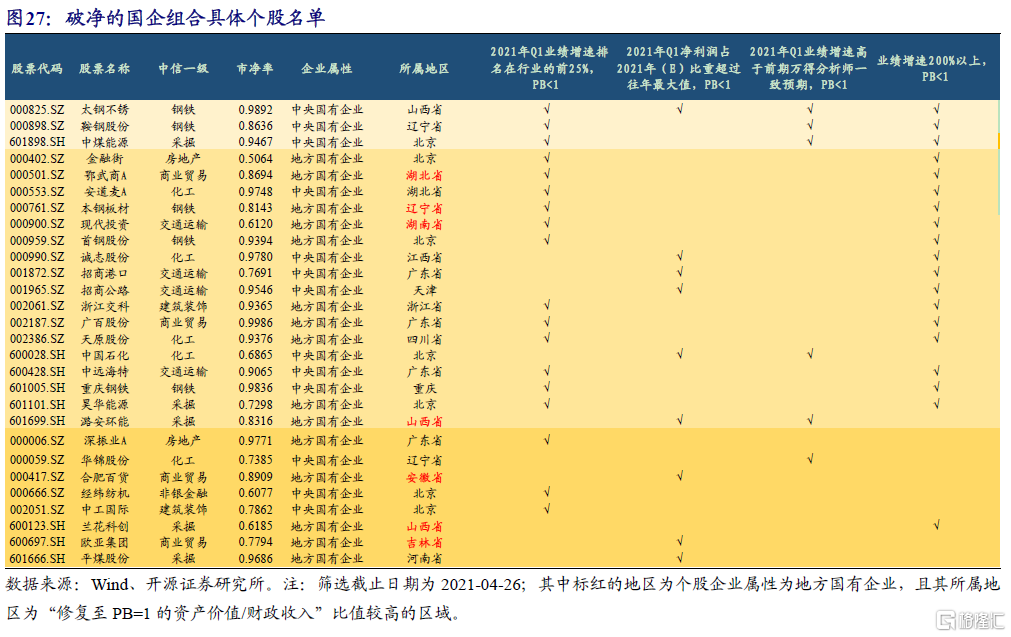Viewport: 1011px width, 637px height.
Task: Click the 中信一级 column header
Action: 183,68
